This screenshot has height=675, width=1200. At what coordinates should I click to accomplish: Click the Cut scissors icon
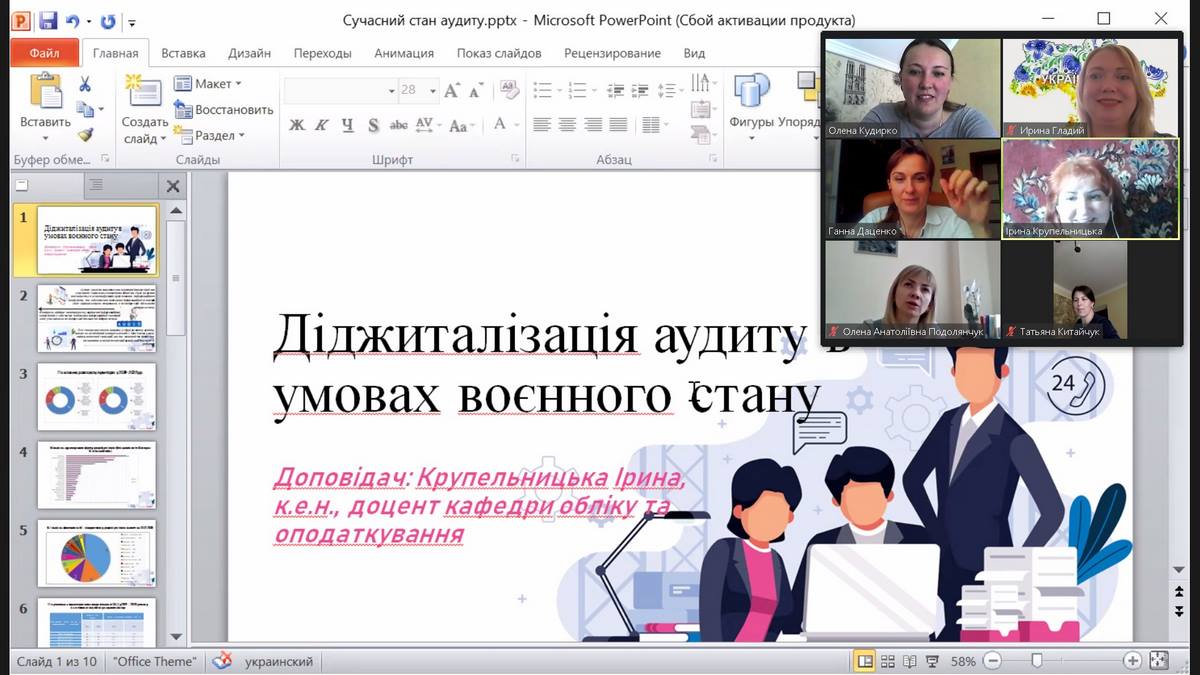coord(85,85)
